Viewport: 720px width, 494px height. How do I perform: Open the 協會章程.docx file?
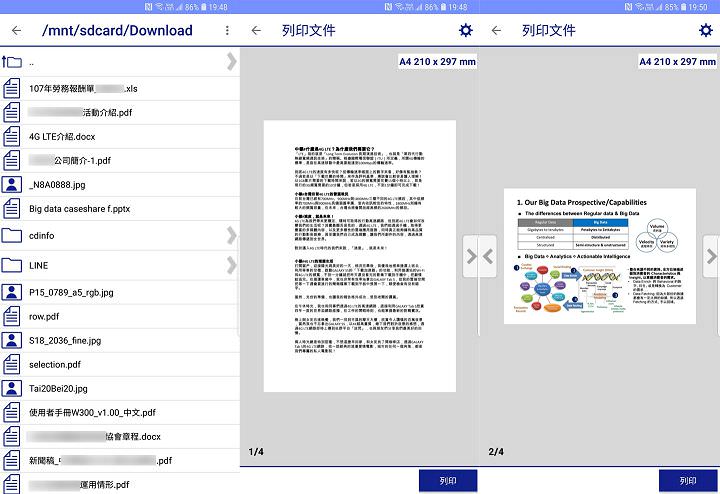tap(120, 437)
